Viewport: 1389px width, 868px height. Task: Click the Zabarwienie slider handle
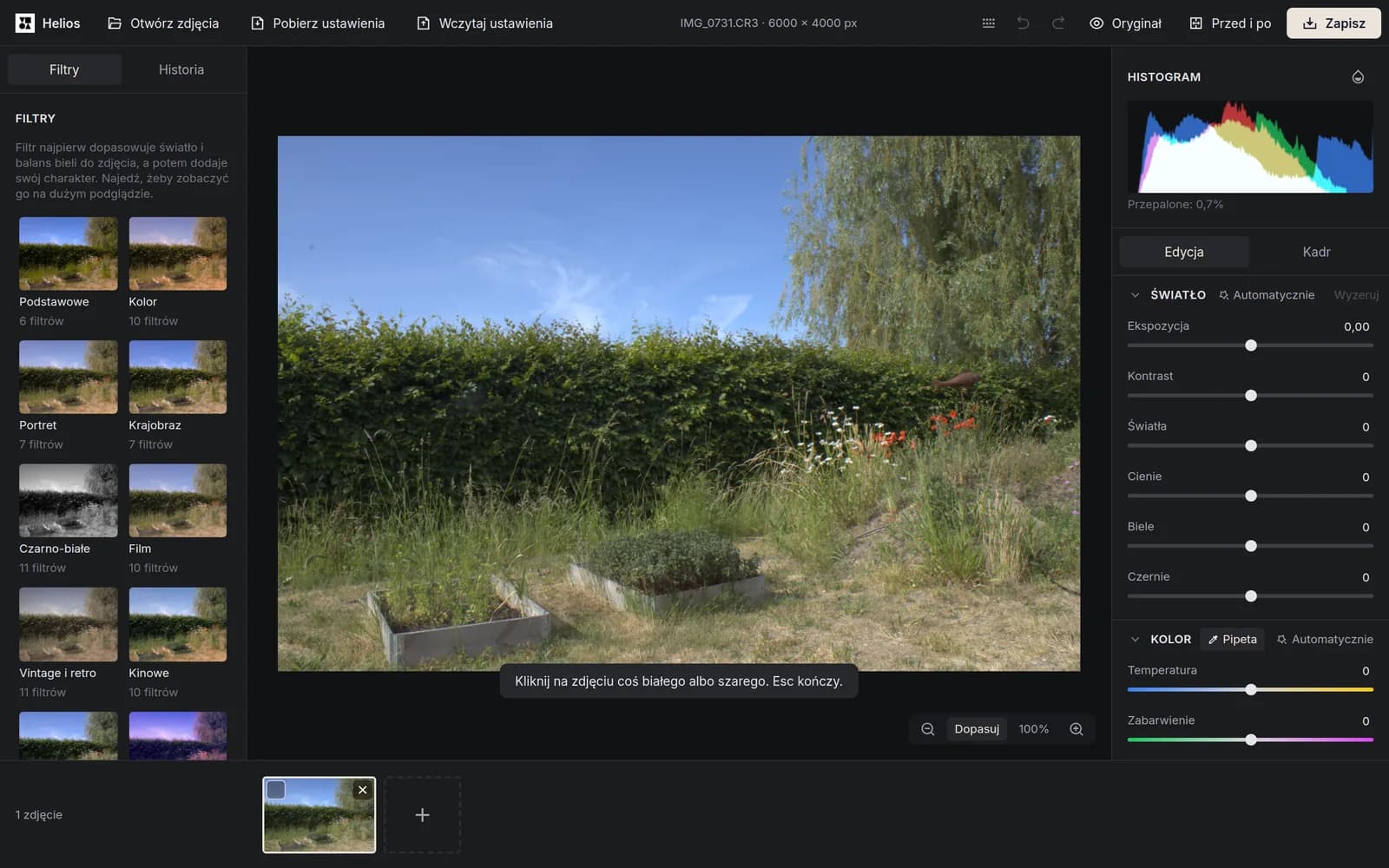tap(1251, 740)
